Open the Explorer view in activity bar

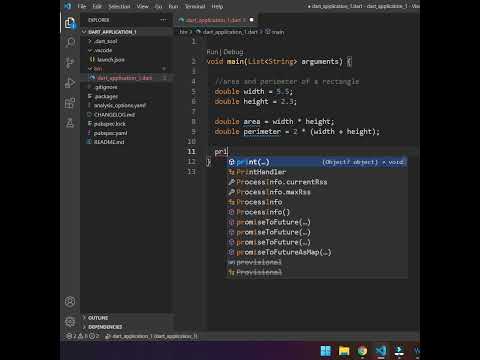tap(70, 23)
